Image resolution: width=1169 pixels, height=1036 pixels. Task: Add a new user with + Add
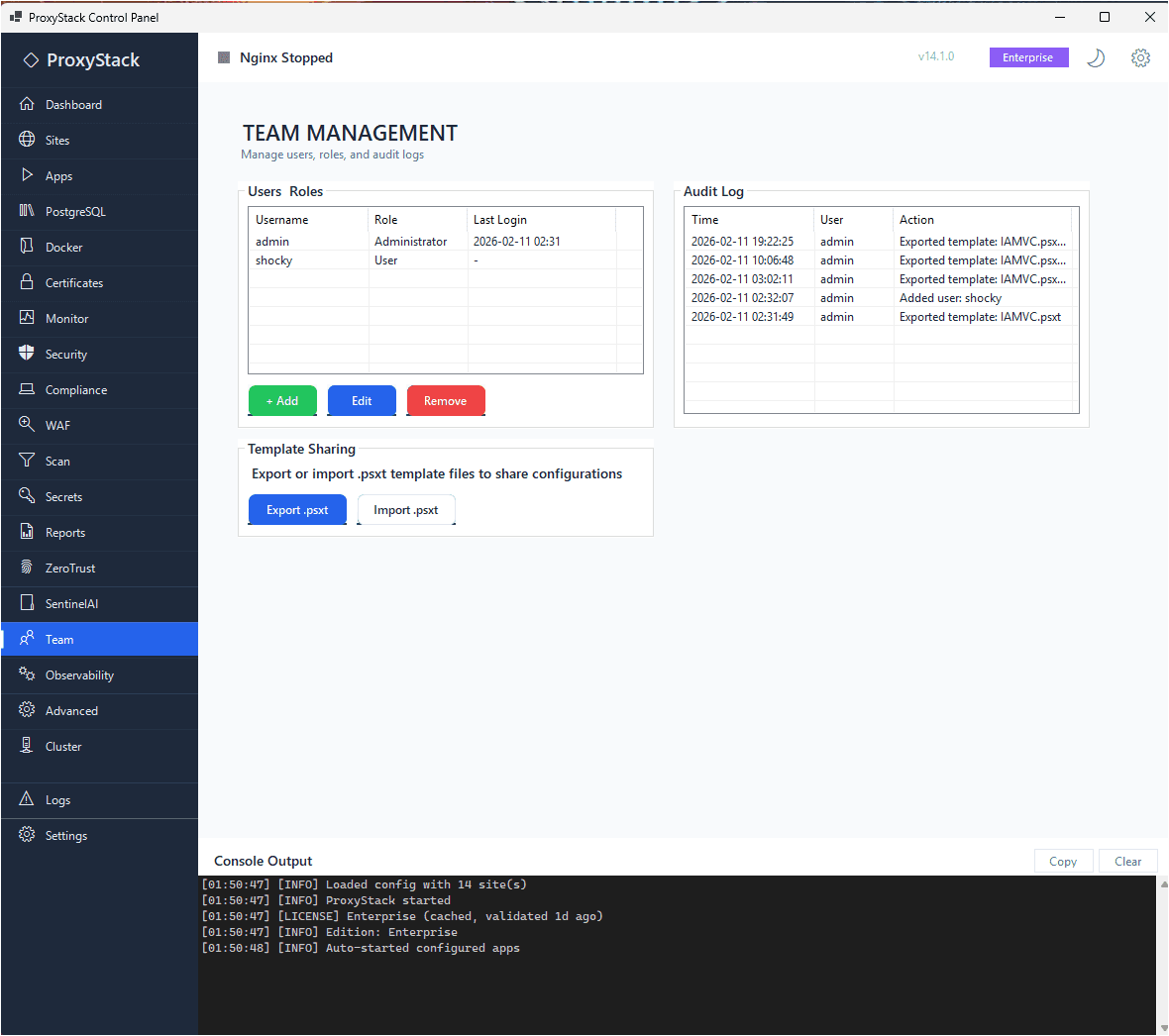point(282,400)
